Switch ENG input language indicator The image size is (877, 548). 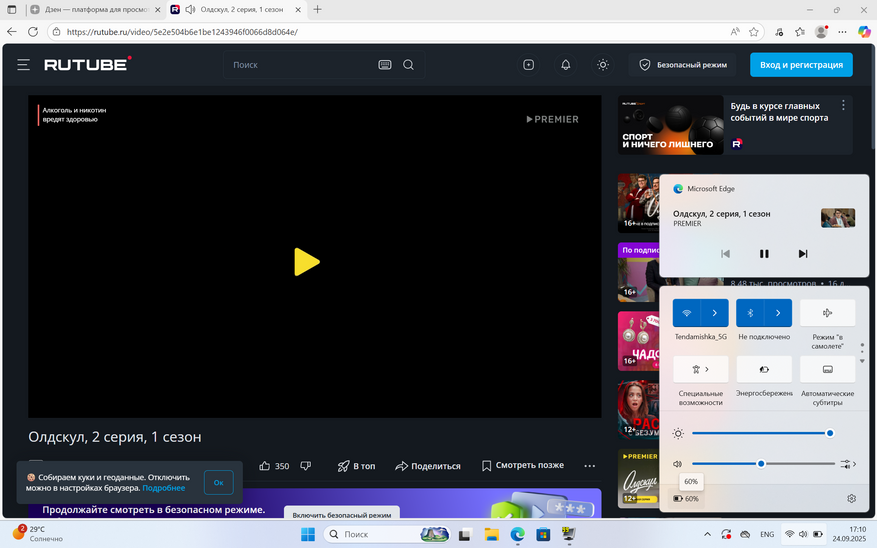(767, 534)
